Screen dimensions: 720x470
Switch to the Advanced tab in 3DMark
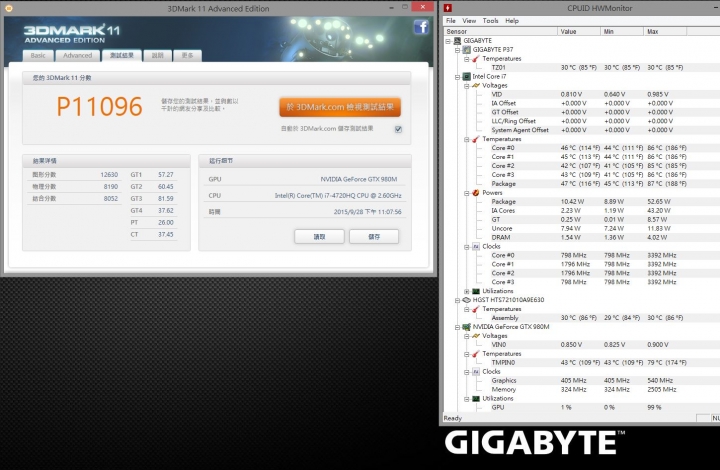click(x=78, y=56)
